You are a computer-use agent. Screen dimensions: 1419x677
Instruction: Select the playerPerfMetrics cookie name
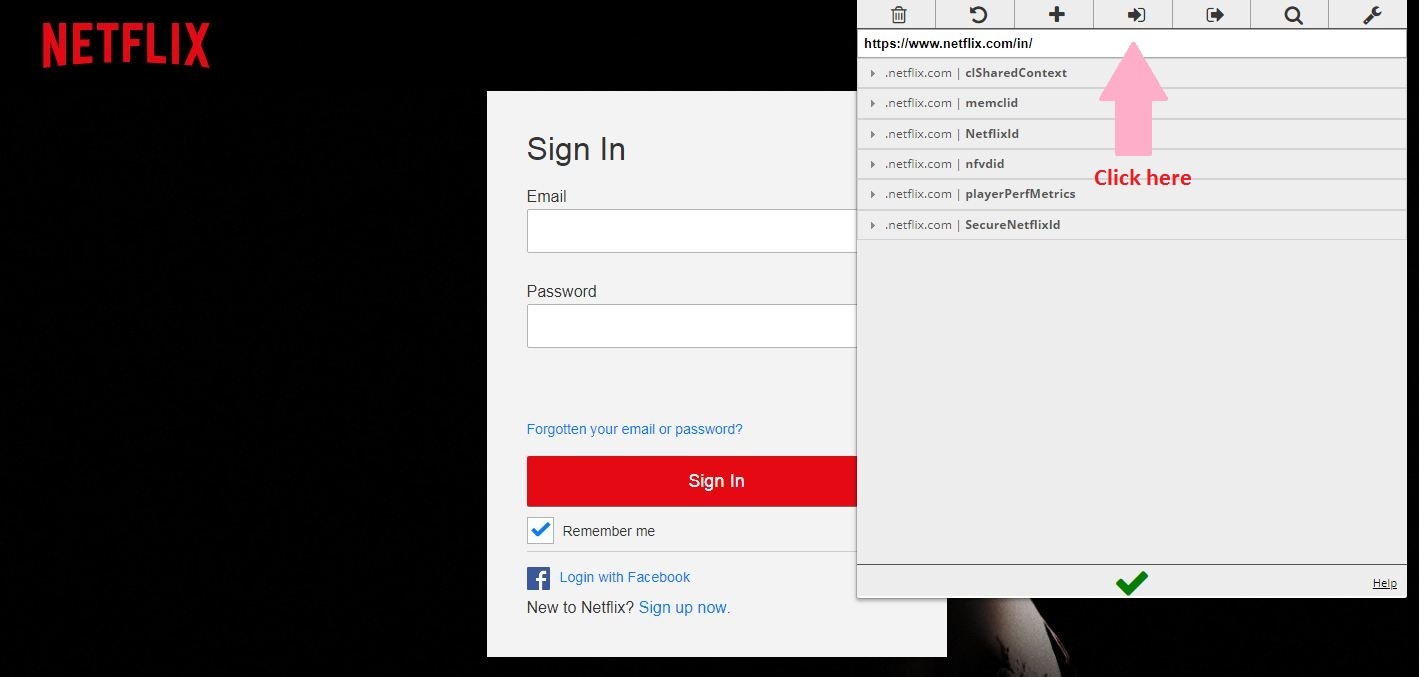[1020, 194]
